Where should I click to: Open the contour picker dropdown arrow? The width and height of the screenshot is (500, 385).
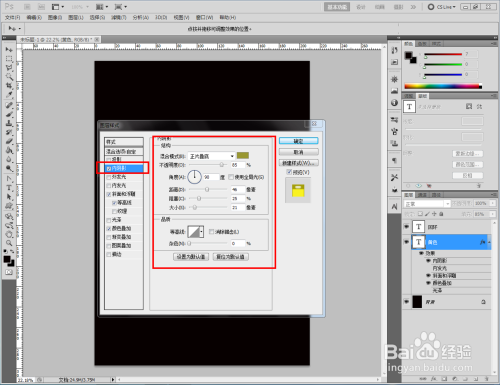pyautogui.click(x=201, y=232)
